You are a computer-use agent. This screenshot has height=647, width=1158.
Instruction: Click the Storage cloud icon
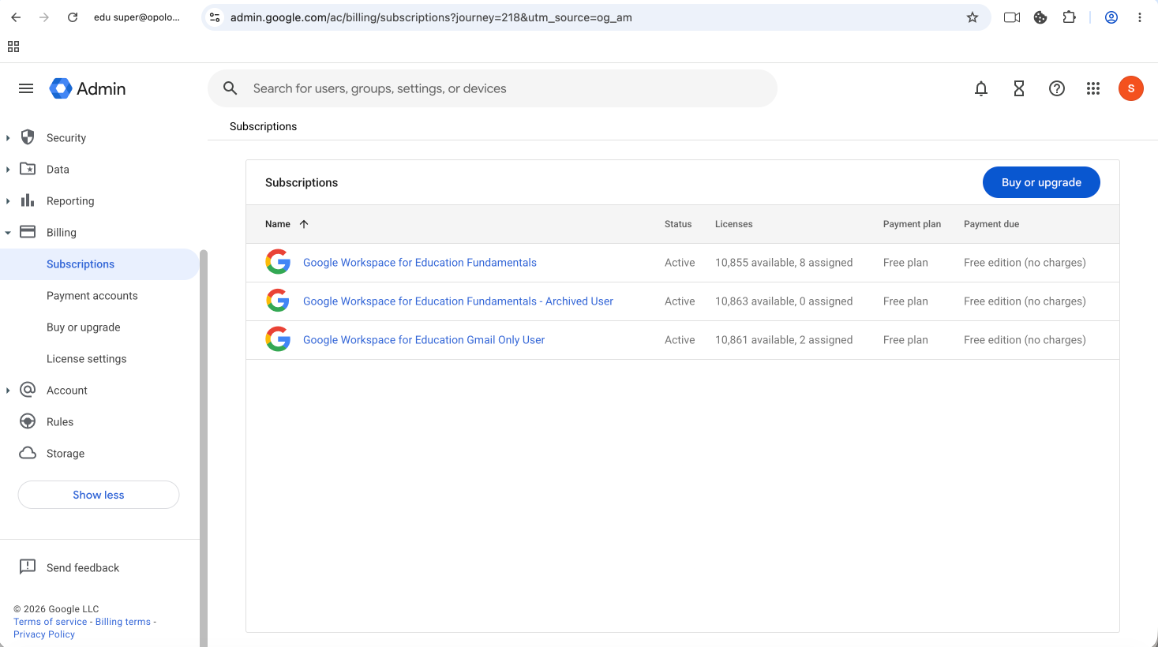click(x=27, y=453)
